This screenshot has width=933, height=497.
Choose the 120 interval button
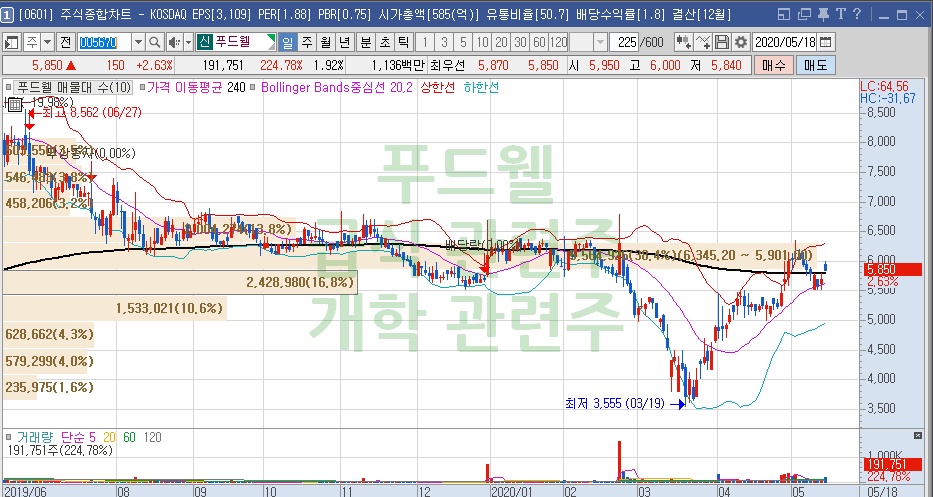tap(559, 42)
